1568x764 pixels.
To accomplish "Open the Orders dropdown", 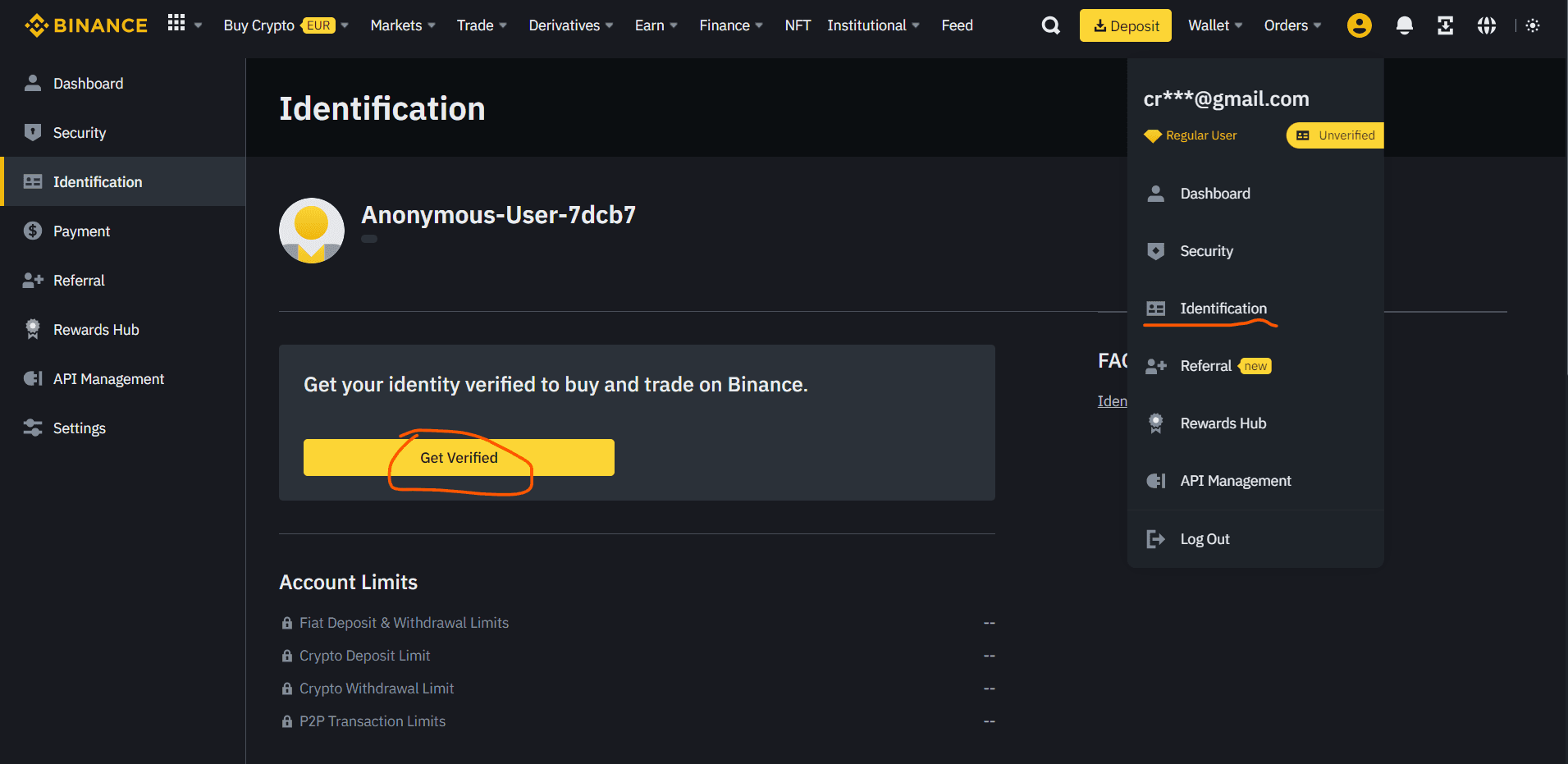I will click(x=1293, y=25).
